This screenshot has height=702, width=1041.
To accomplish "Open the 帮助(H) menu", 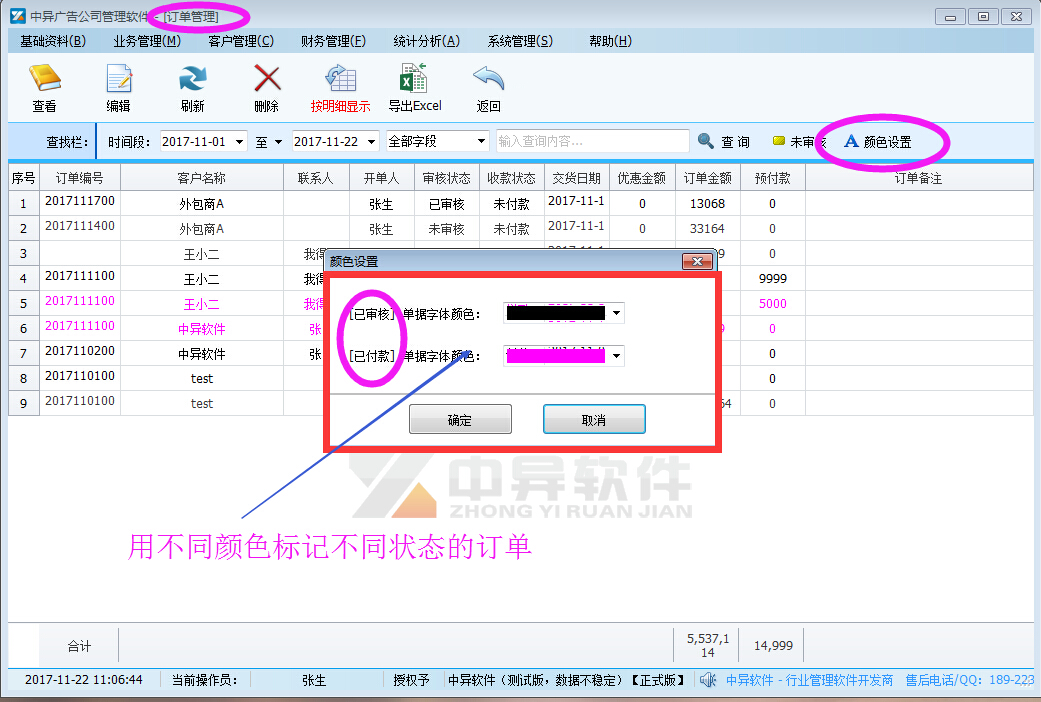I will click(610, 41).
